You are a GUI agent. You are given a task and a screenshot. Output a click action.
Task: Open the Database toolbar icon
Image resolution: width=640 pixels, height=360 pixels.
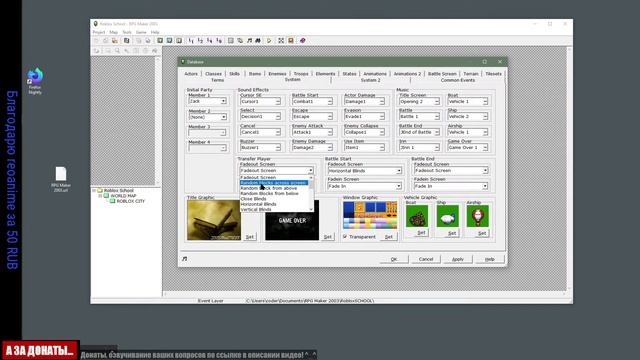tap(231, 40)
